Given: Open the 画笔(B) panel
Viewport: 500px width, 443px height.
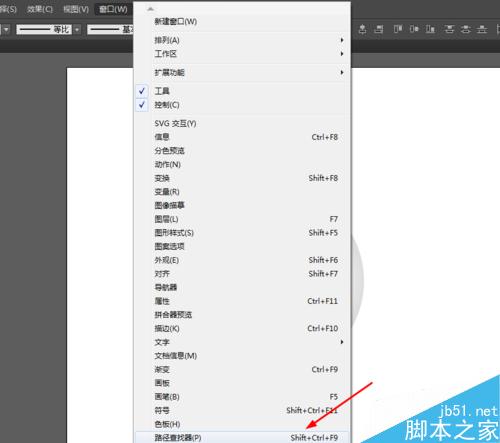Looking at the screenshot, I should click(242, 397).
